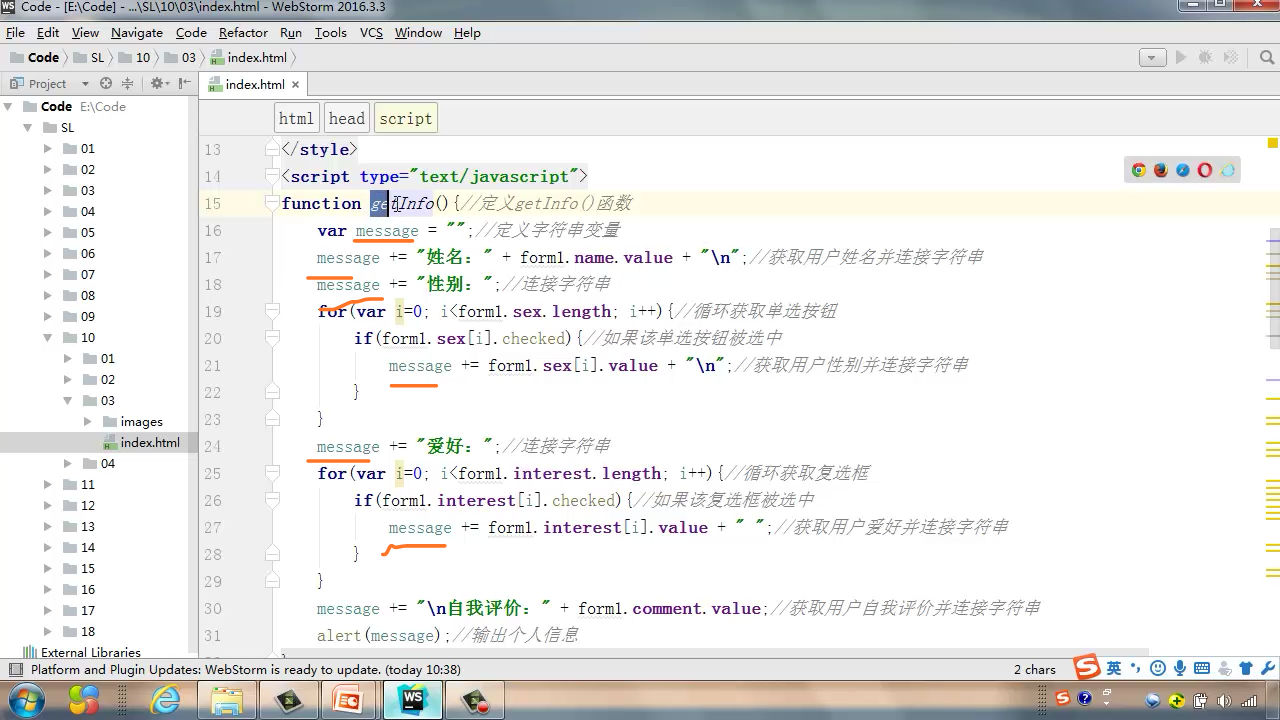Open in Safari browser icon
This screenshot has width=1280, height=720.
click(x=1182, y=170)
